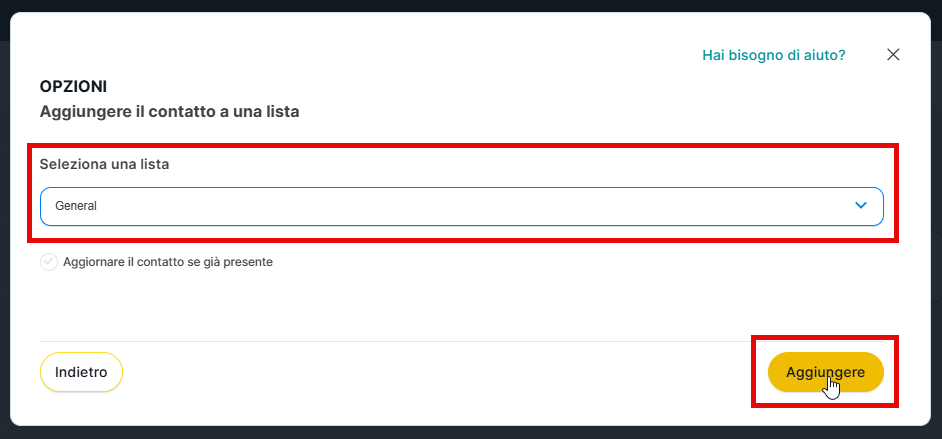
Task: Go back with the outlined 'Indietro' button
Action: (81, 372)
